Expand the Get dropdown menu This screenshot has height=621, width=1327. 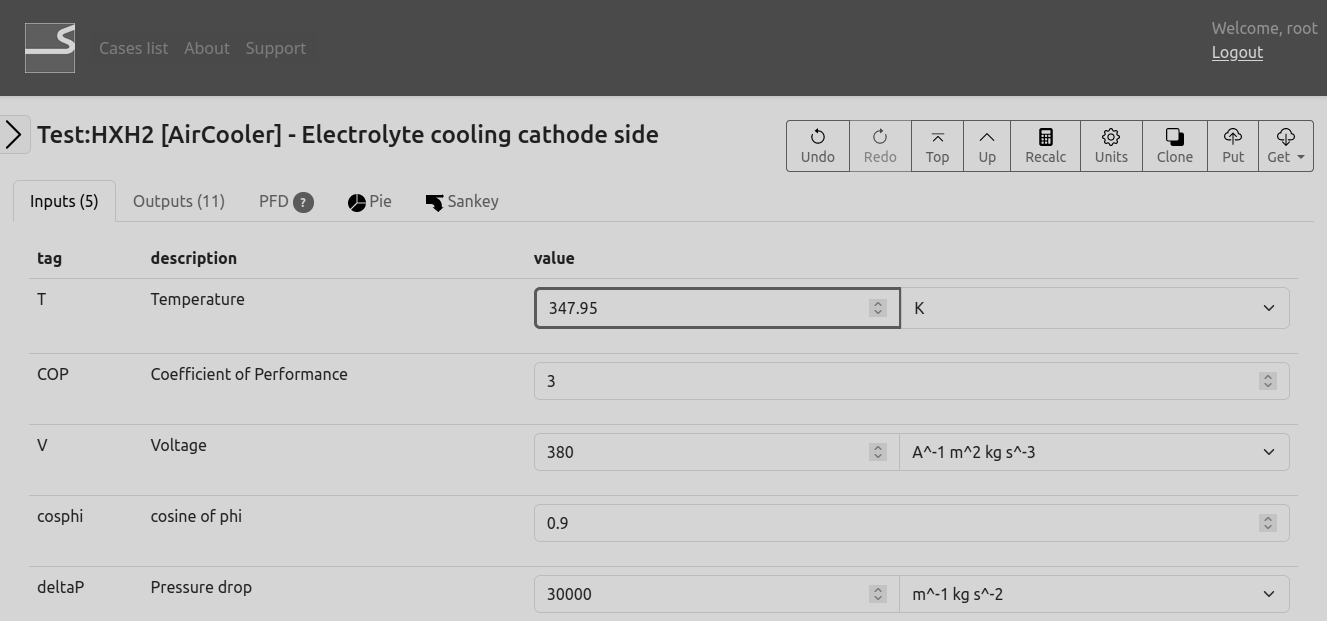click(x=1285, y=146)
